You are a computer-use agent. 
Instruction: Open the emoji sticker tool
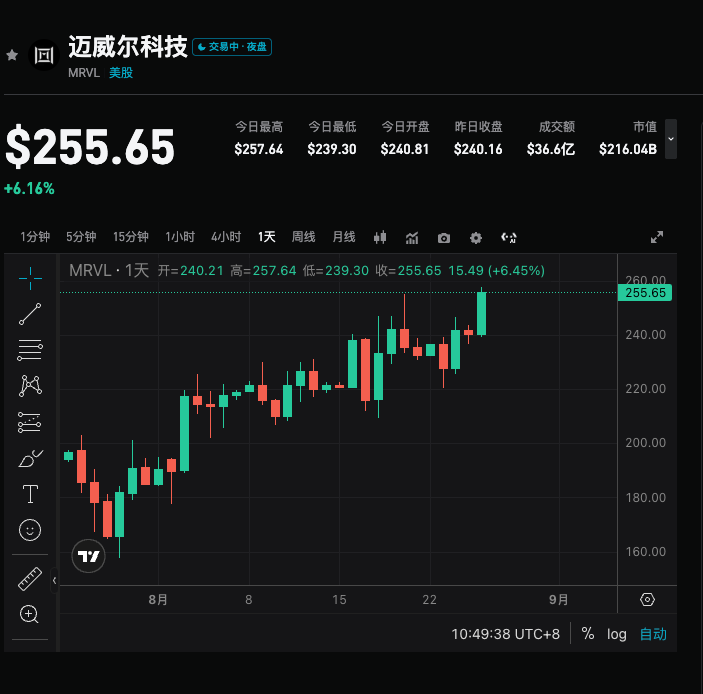pos(30,530)
